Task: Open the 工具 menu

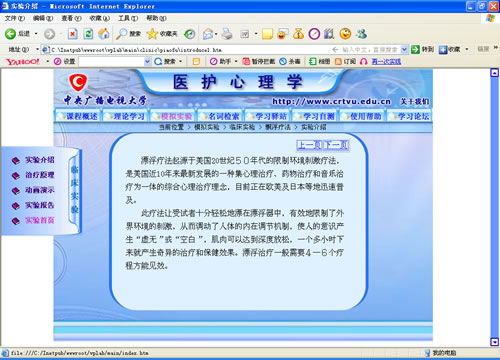Action: click(x=128, y=18)
